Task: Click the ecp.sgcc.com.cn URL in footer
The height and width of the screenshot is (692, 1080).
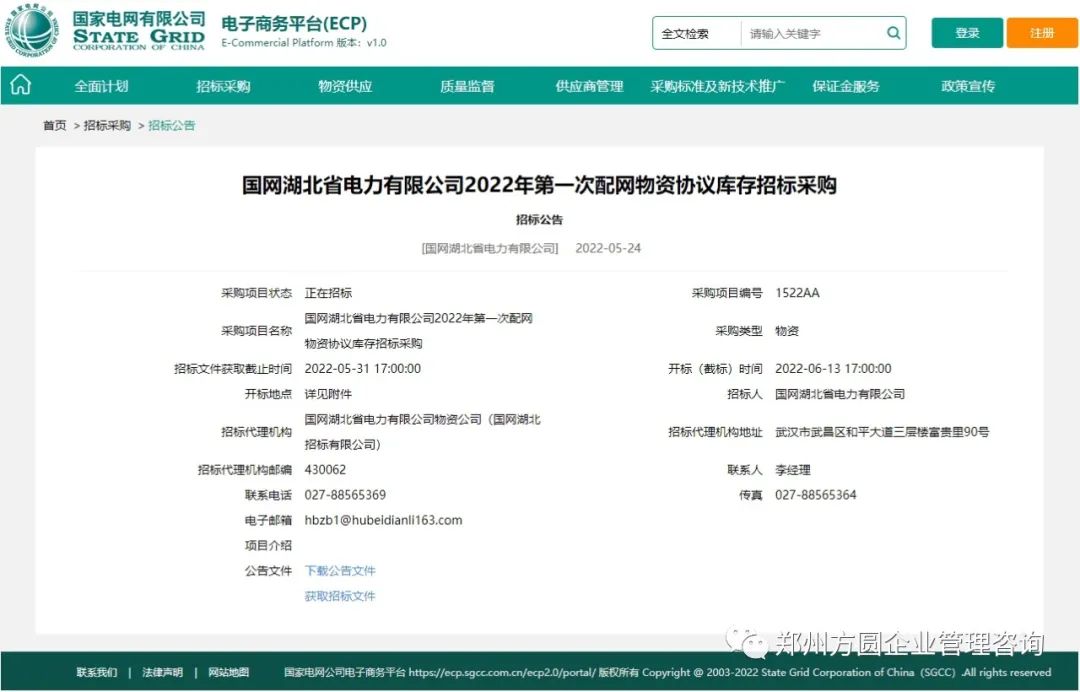Action: coord(501,672)
